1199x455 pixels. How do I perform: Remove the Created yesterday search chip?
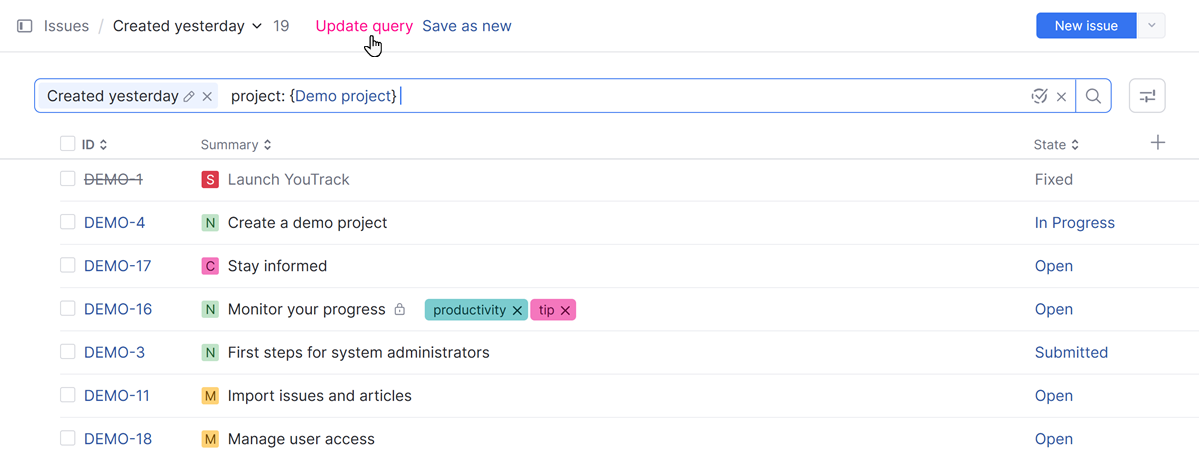tap(207, 96)
